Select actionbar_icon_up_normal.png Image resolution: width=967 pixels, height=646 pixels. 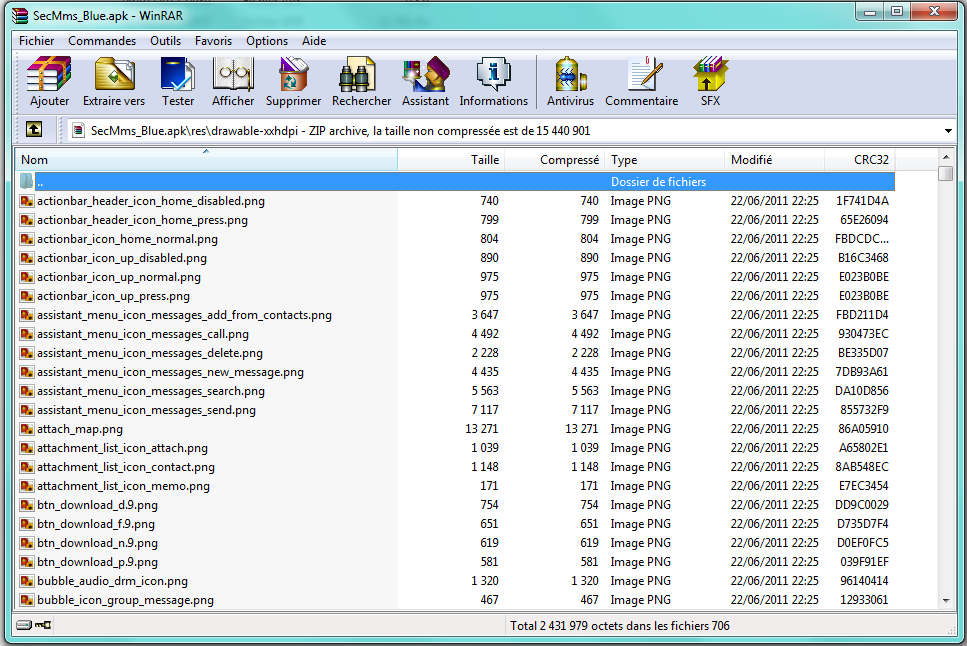(119, 277)
